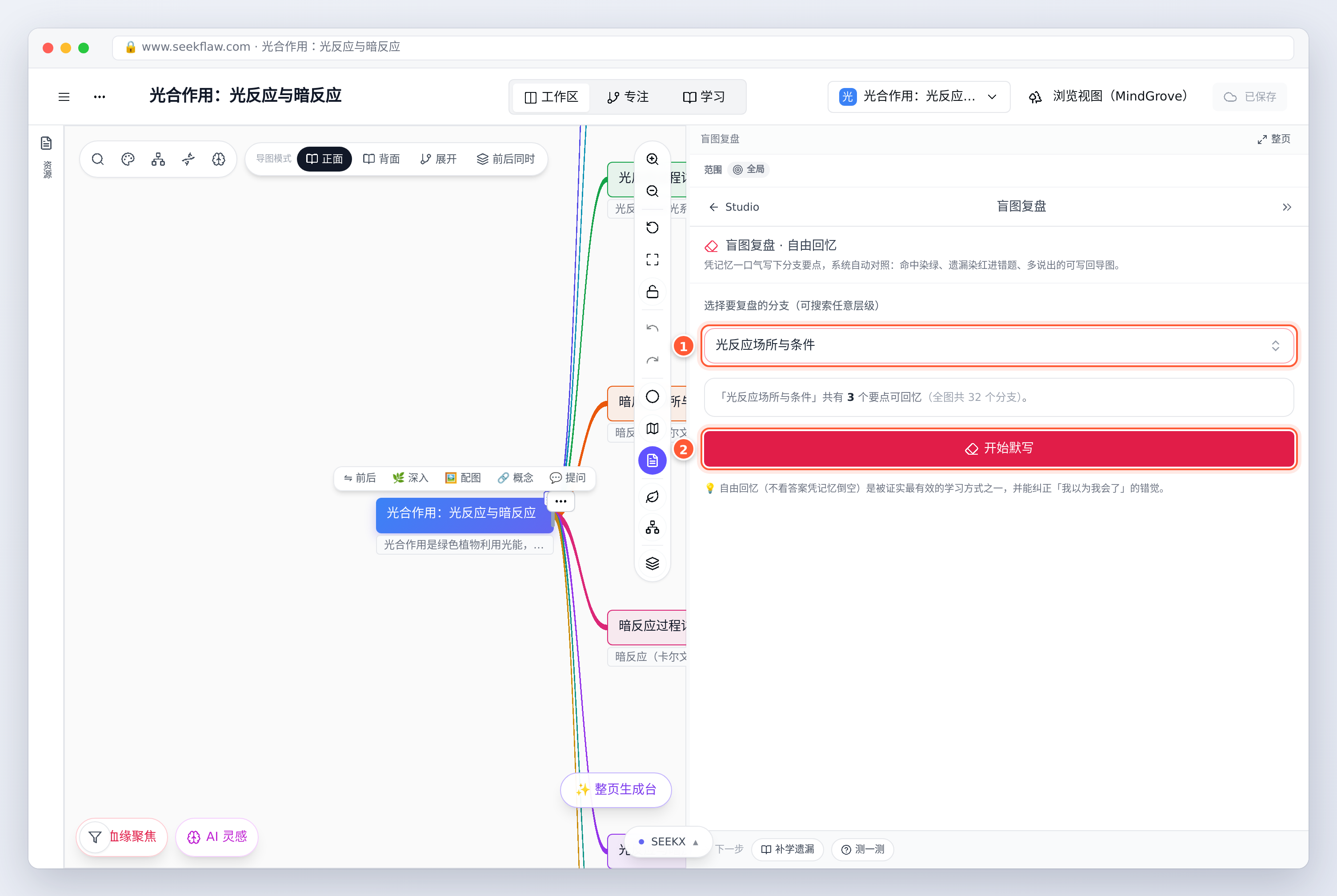
Task: Click the undo arrow icon
Action: point(652,328)
